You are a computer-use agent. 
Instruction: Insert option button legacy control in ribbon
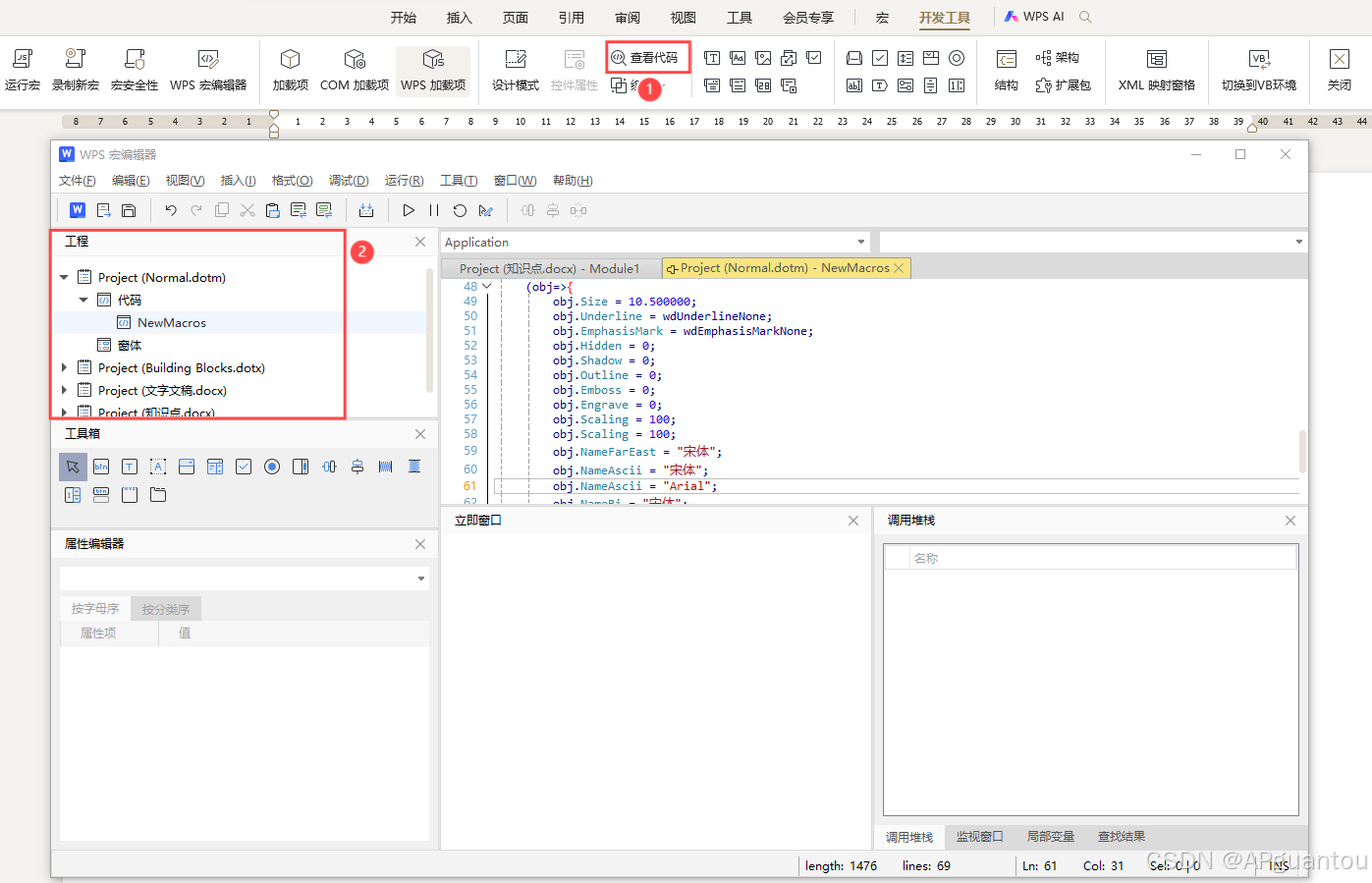pos(957,58)
